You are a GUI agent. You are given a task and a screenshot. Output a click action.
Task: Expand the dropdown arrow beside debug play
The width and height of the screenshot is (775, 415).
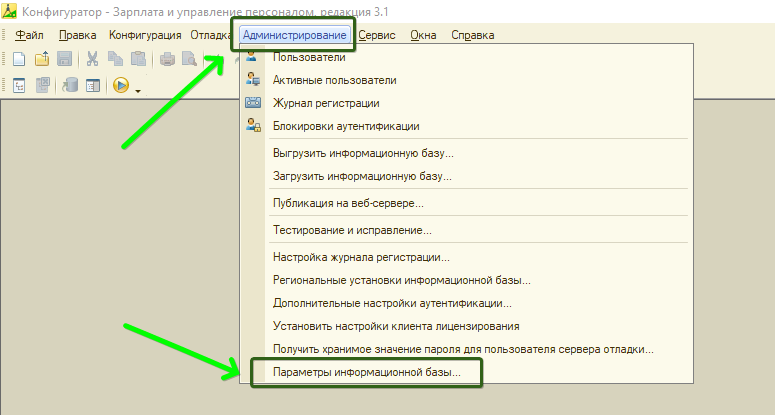[138, 91]
